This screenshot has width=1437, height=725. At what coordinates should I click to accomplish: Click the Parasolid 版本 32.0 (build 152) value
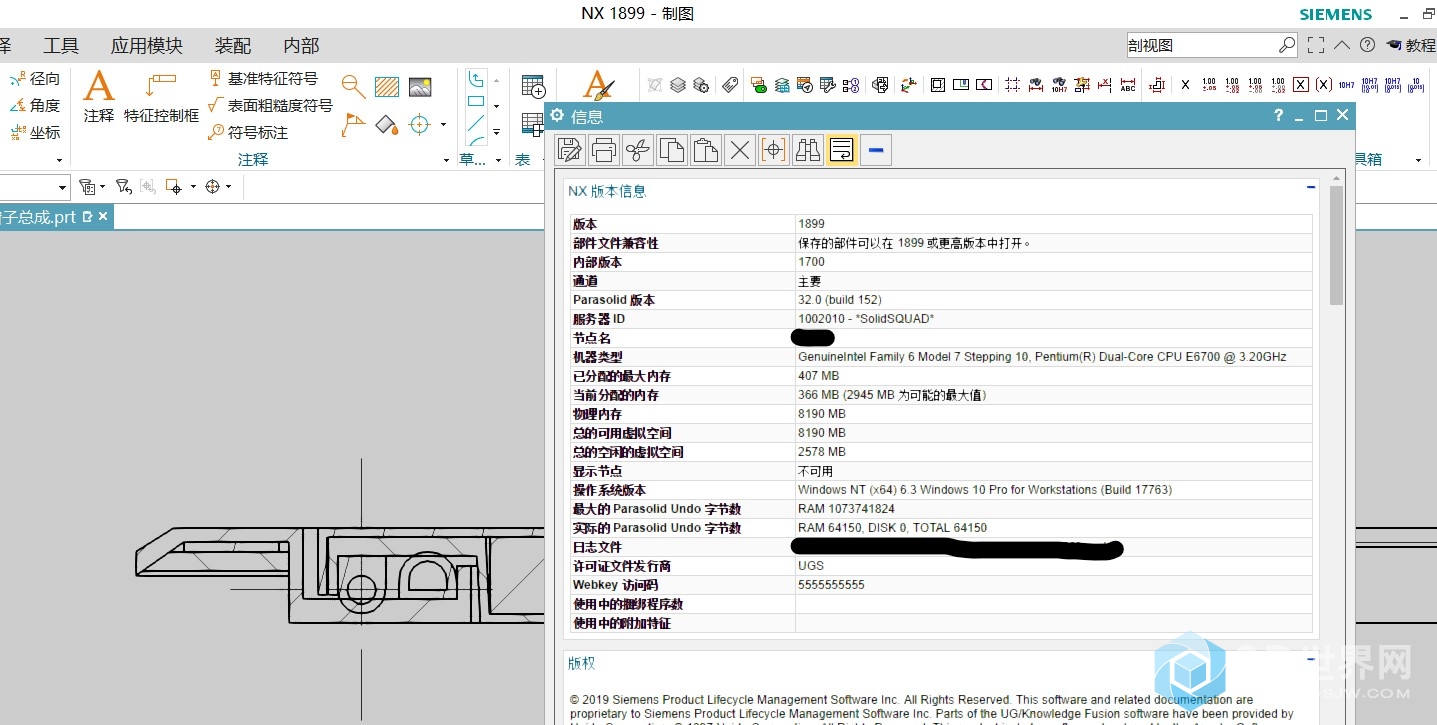pyautogui.click(x=840, y=299)
